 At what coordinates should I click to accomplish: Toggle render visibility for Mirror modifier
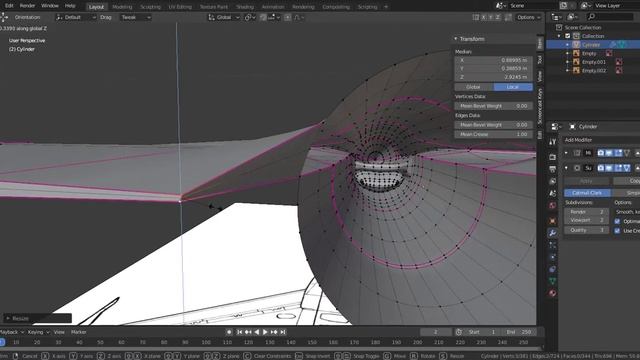point(601,153)
